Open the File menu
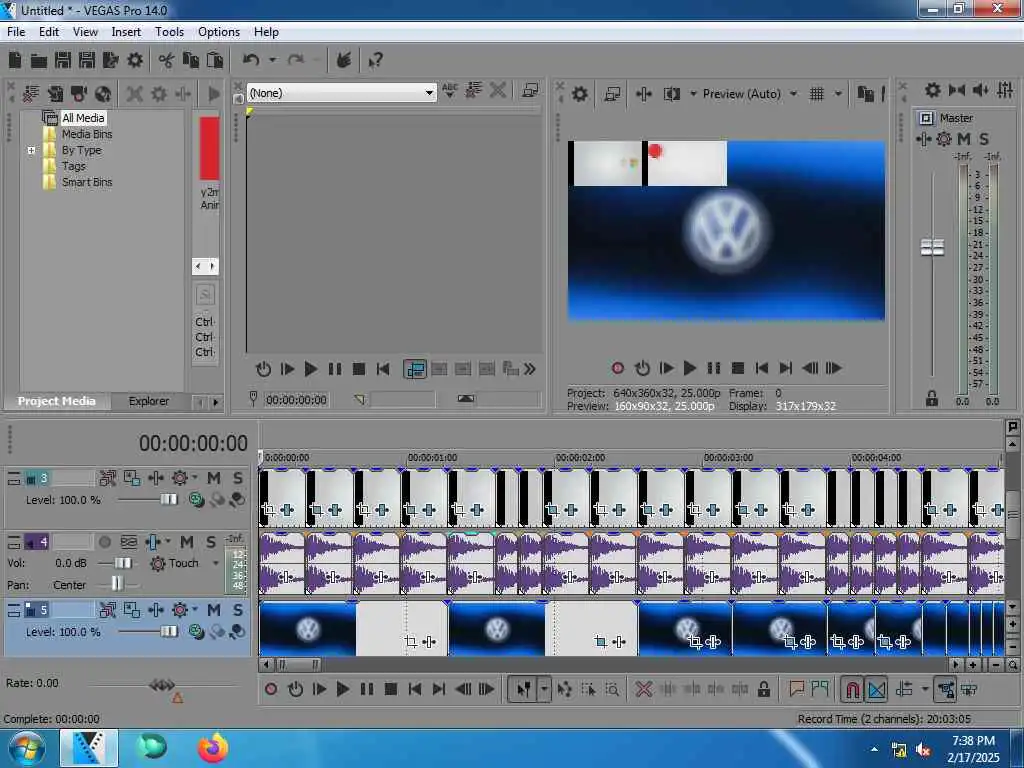 click(x=16, y=32)
